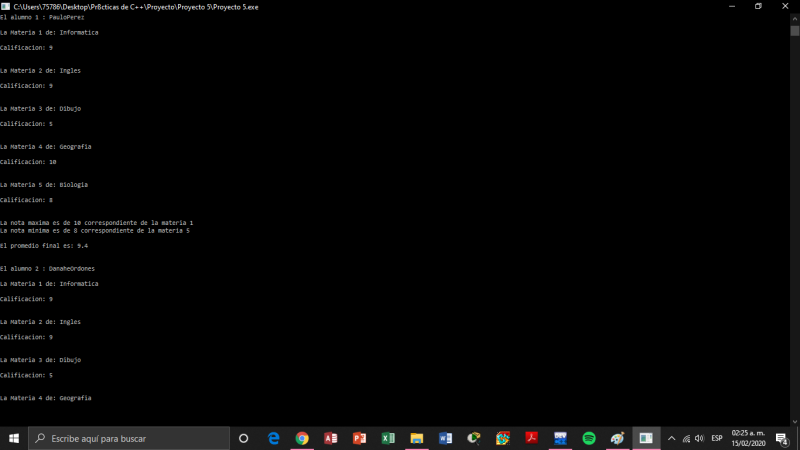Open Spotify from the taskbar
Viewport: 800px width, 450px height.
click(589, 438)
